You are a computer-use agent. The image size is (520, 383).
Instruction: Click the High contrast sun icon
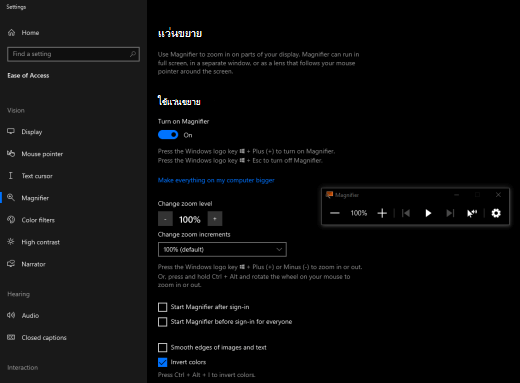click(11, 242)
